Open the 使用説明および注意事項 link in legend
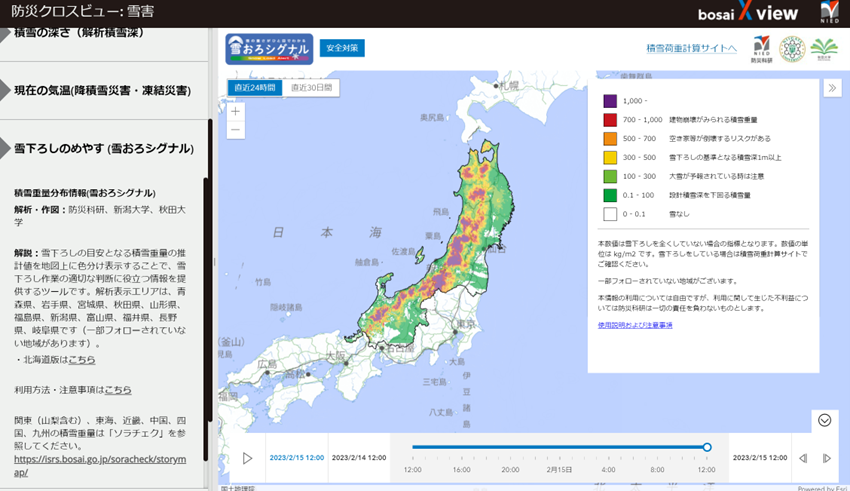 (635, 325)
